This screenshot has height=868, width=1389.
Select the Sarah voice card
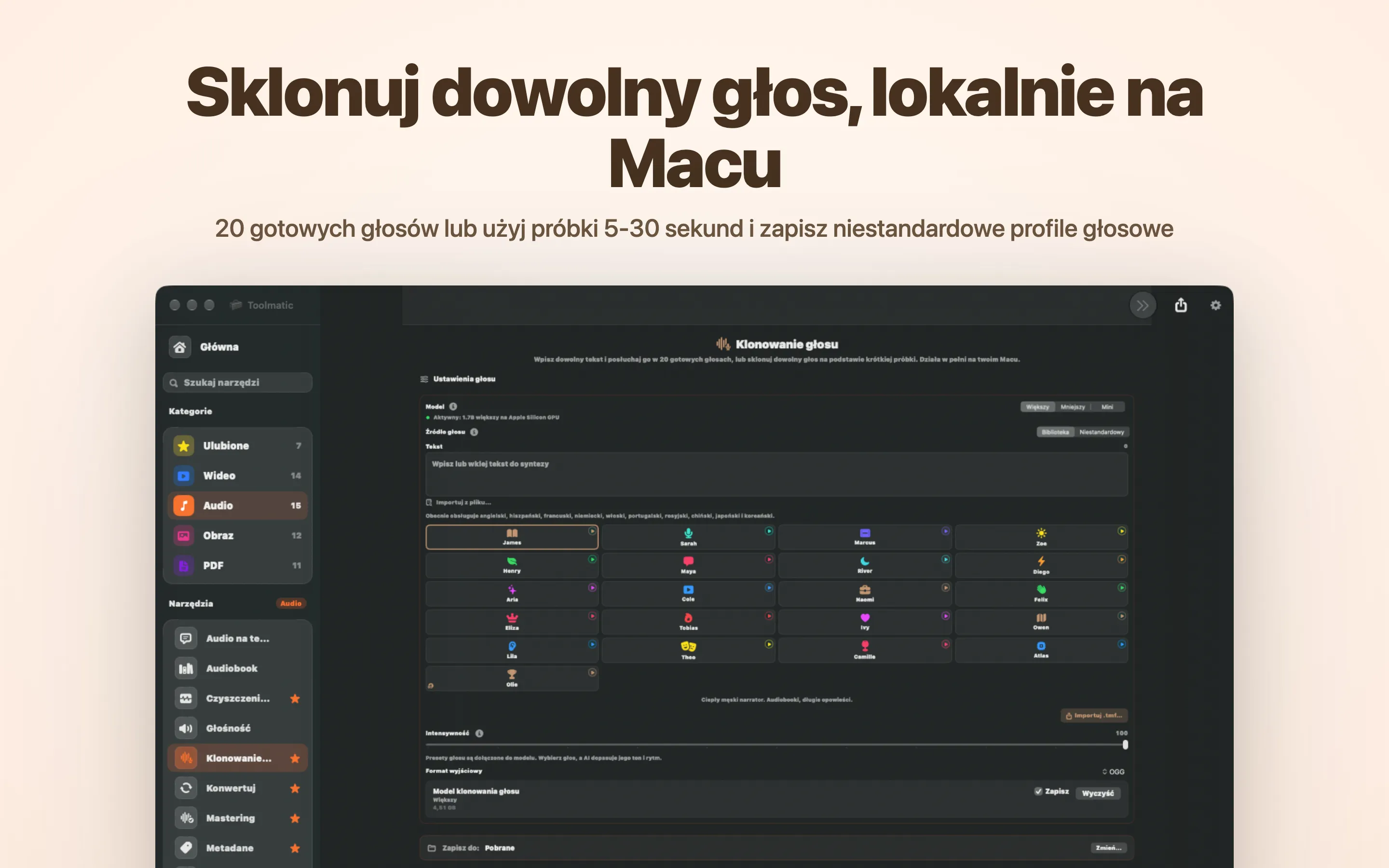[x=688, y=537]
